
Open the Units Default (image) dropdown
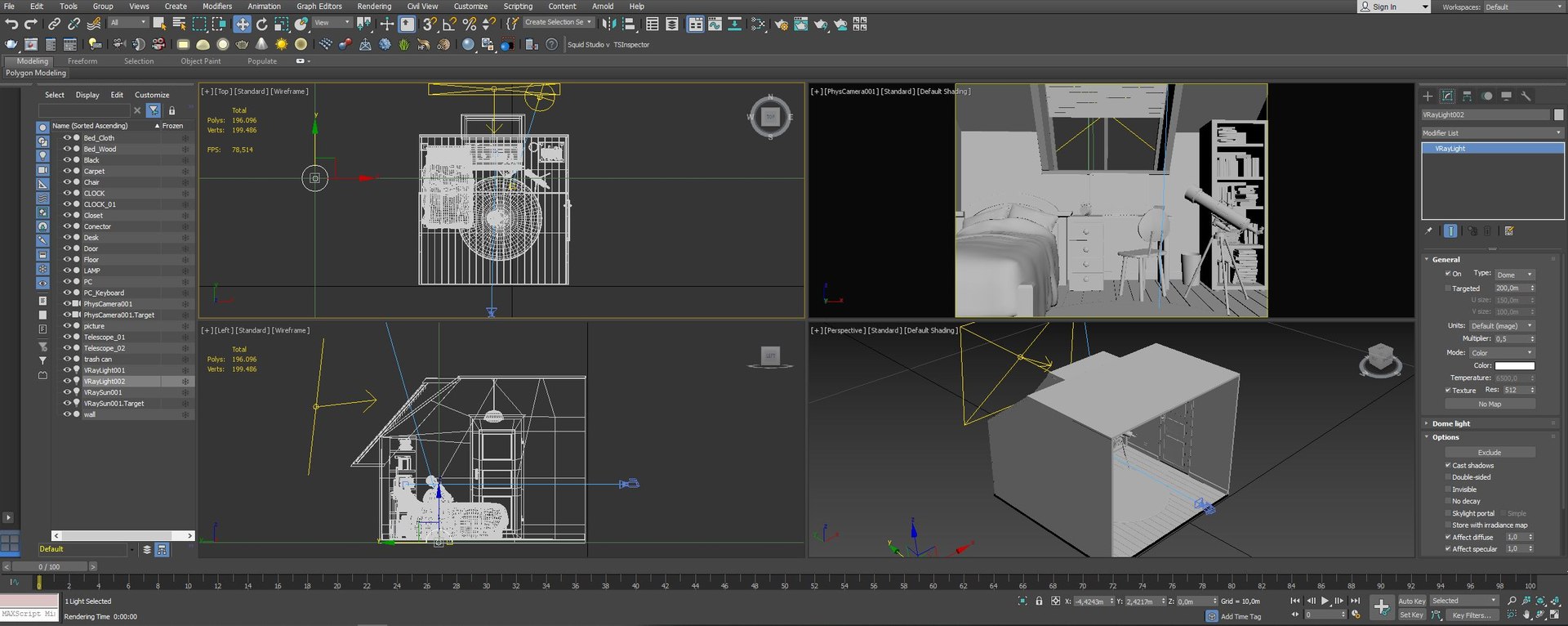click(1502, 325)
